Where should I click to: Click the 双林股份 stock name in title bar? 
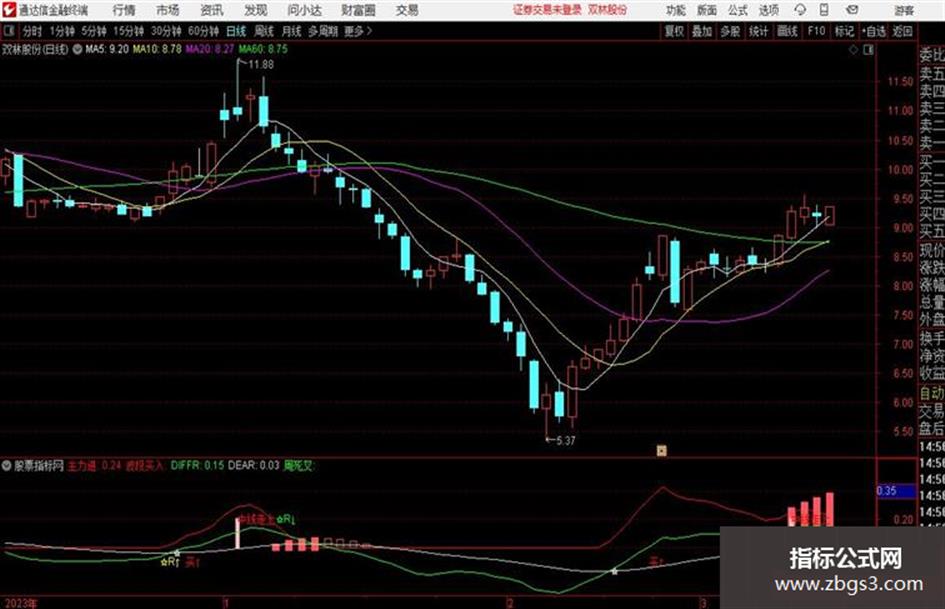[608, 10]
